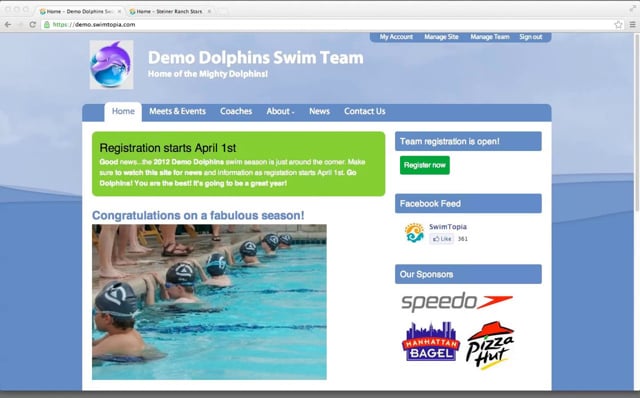The height and width of the screenshot is (398, 640).
Task: Click 'Congratulations on a fabulous season!' heading
Action: point(198,215)
